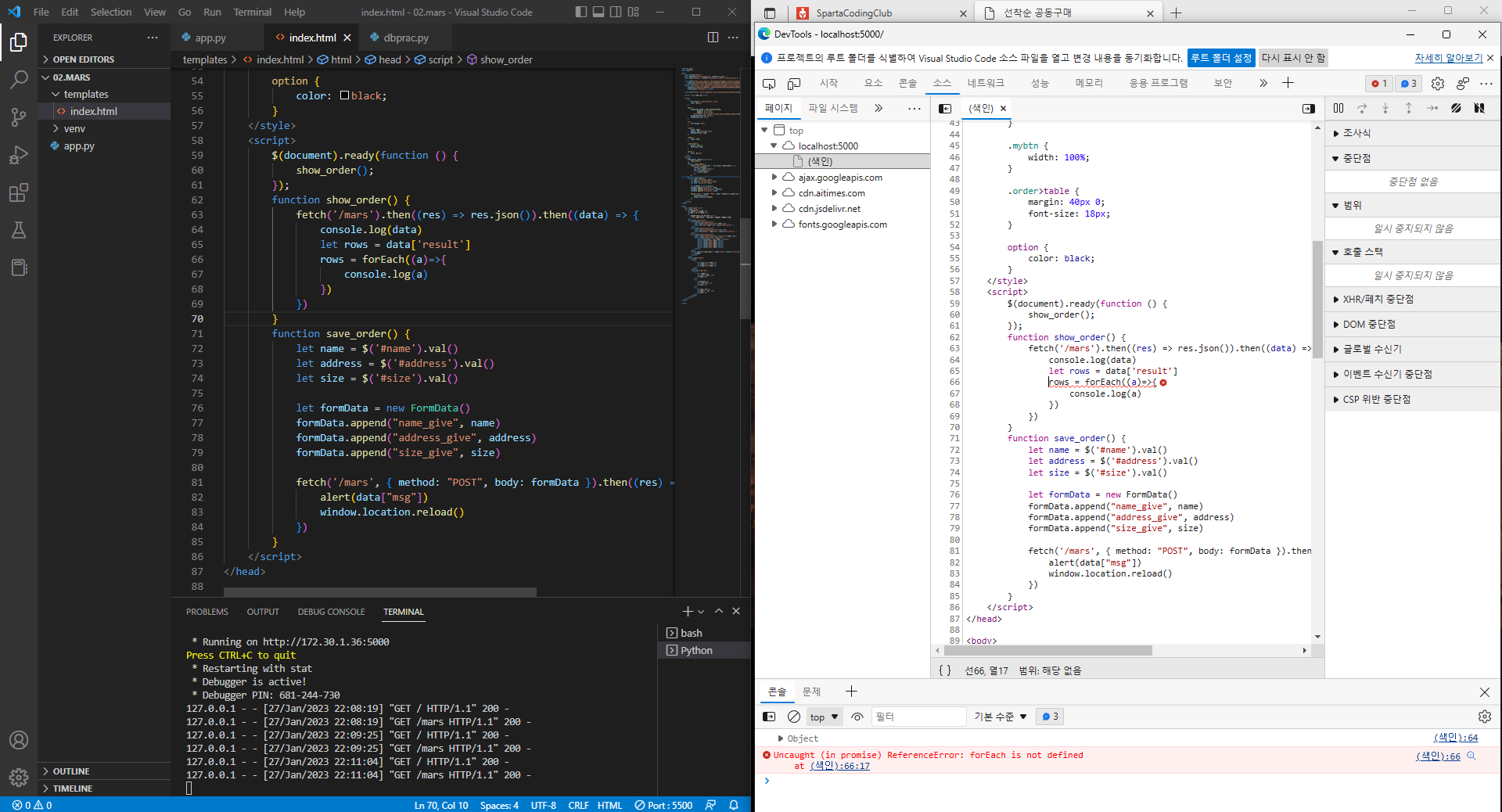This screenshot has width=1502, height=812.
Task: Pause script execution in debugger
Action: [1339, 109]
